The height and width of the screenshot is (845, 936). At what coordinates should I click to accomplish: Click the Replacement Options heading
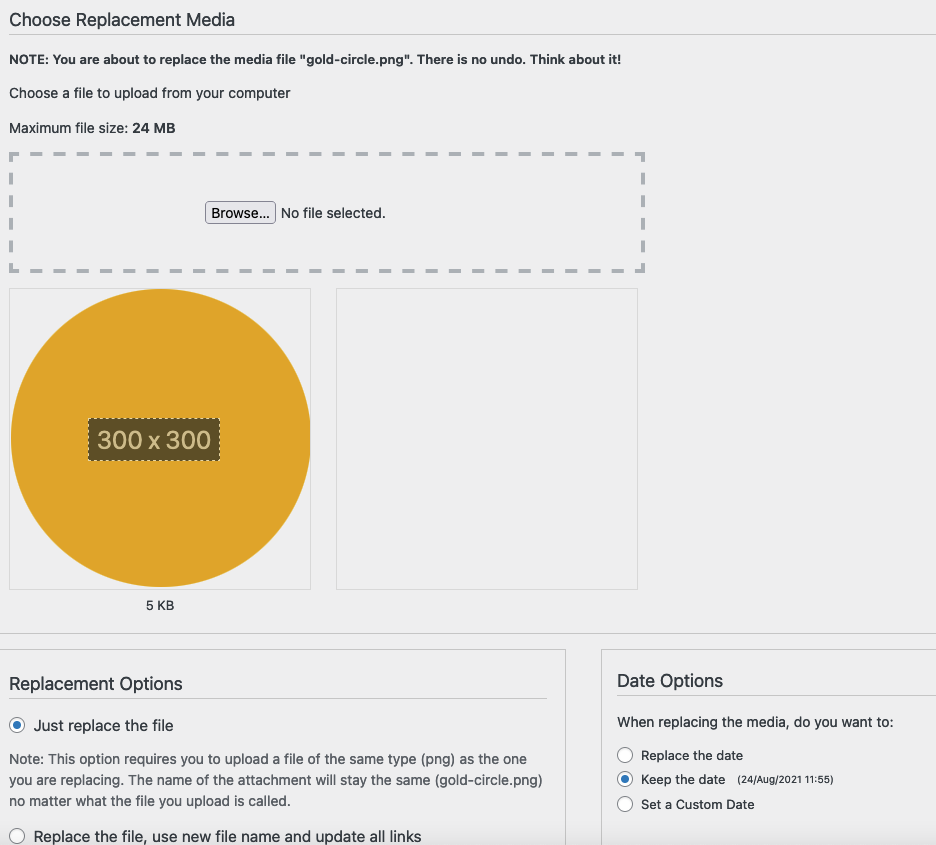pyautogui.click(x=96, y=683)
